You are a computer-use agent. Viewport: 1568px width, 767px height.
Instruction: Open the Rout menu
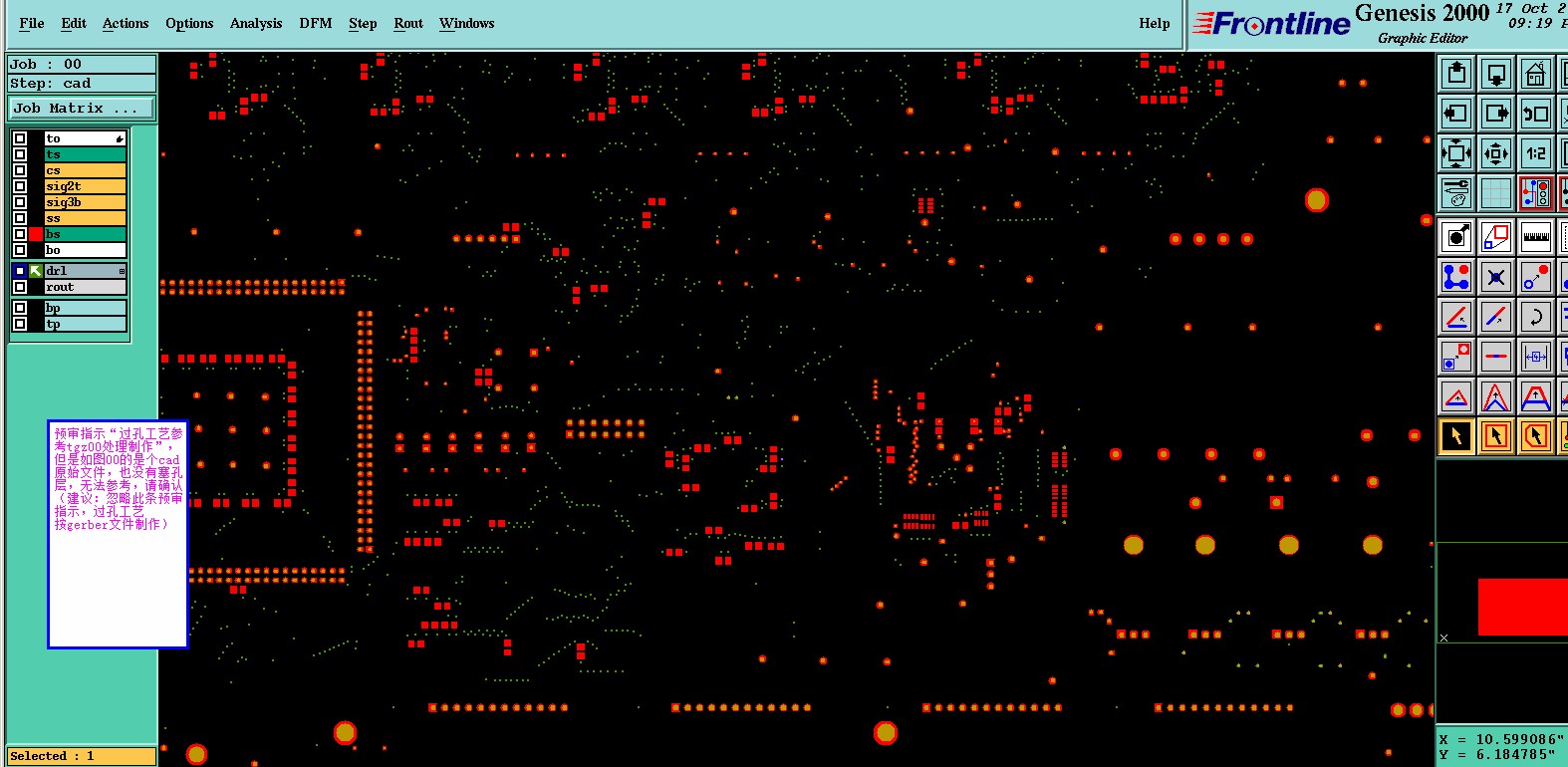(408, 23)
